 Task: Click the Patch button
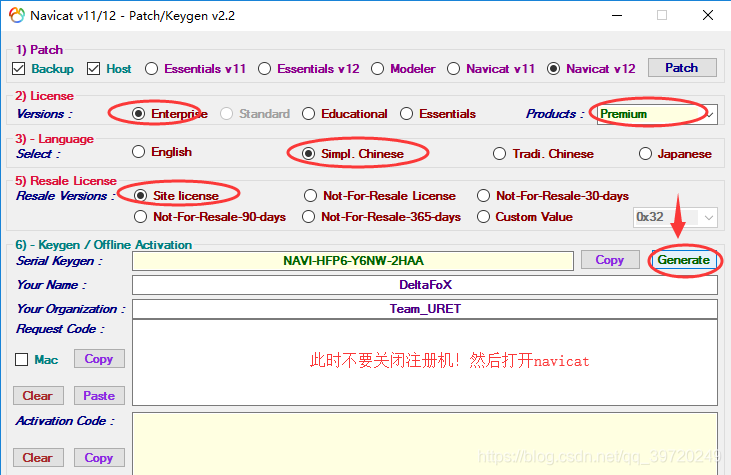(x=682, y=68)
